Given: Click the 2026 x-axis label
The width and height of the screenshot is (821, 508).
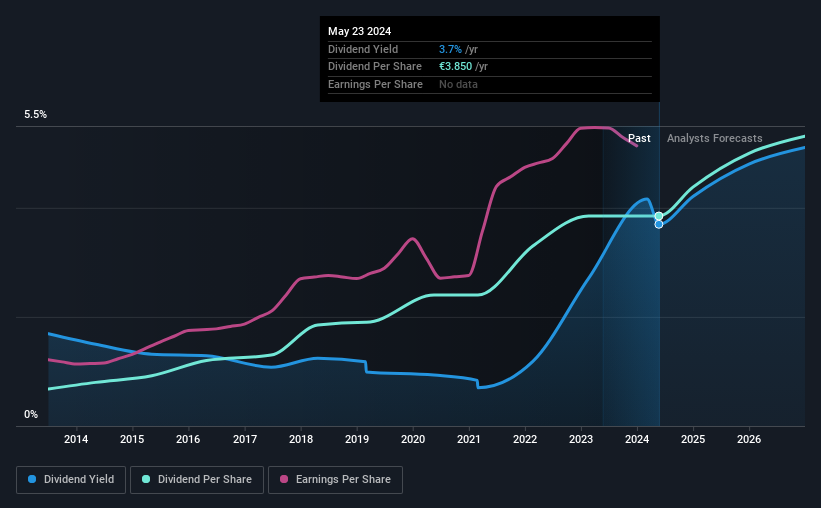Looking at the screenshot, I should [x=749, y=439].
